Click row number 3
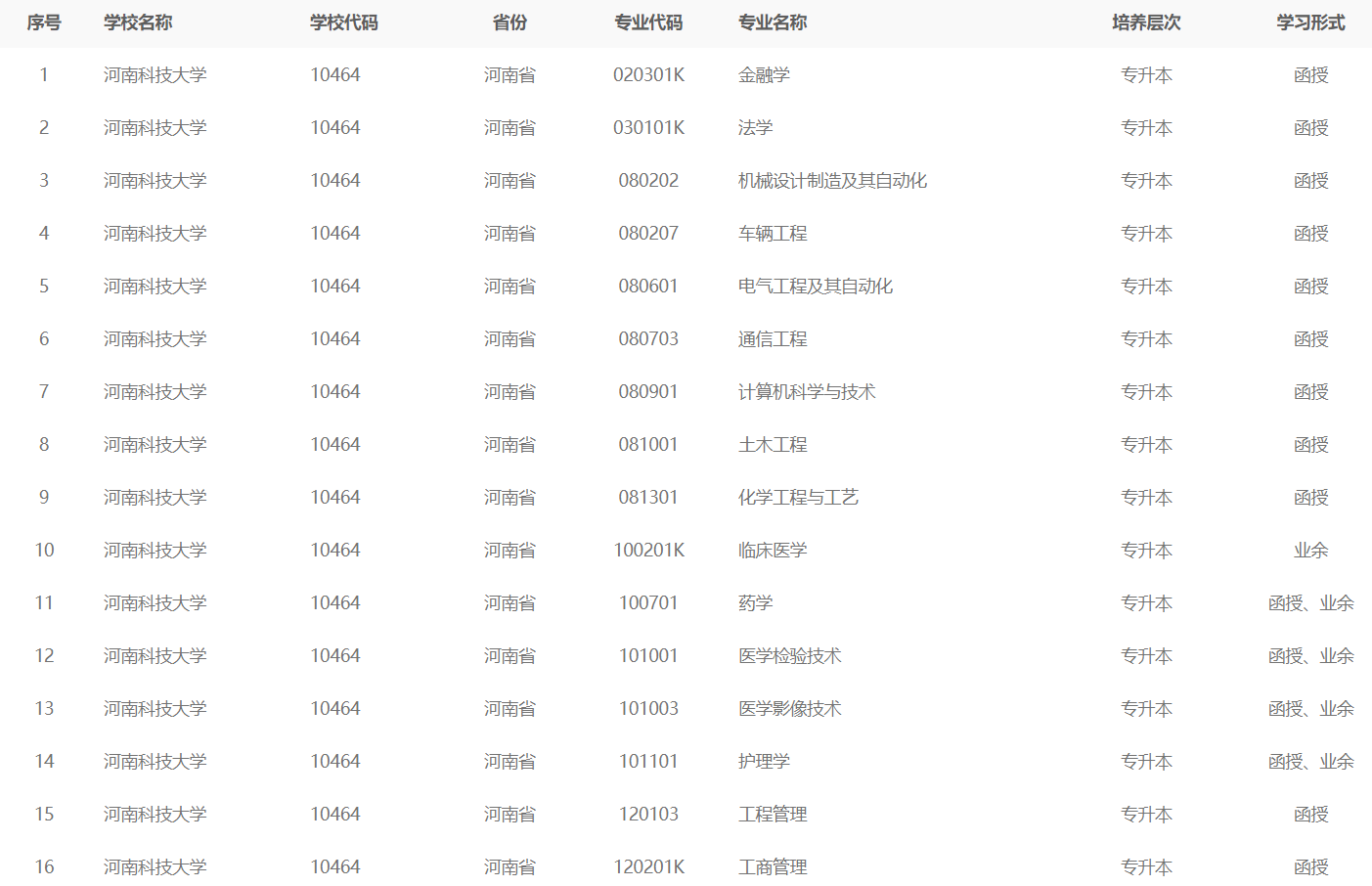The width and height of the screenshot is (1372, 886). pos(44,181)
